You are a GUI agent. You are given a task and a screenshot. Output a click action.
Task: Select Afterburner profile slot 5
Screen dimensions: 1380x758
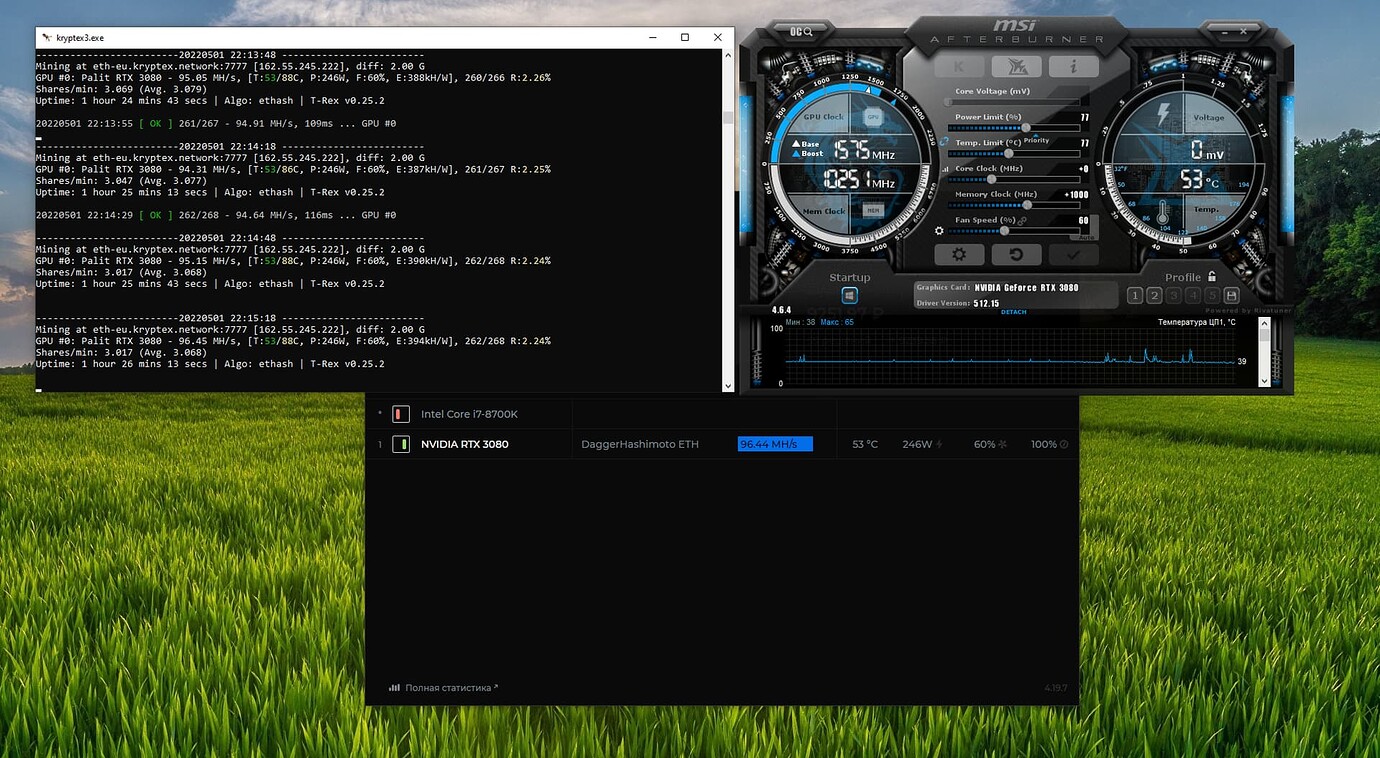click(x=1211, y=295)
